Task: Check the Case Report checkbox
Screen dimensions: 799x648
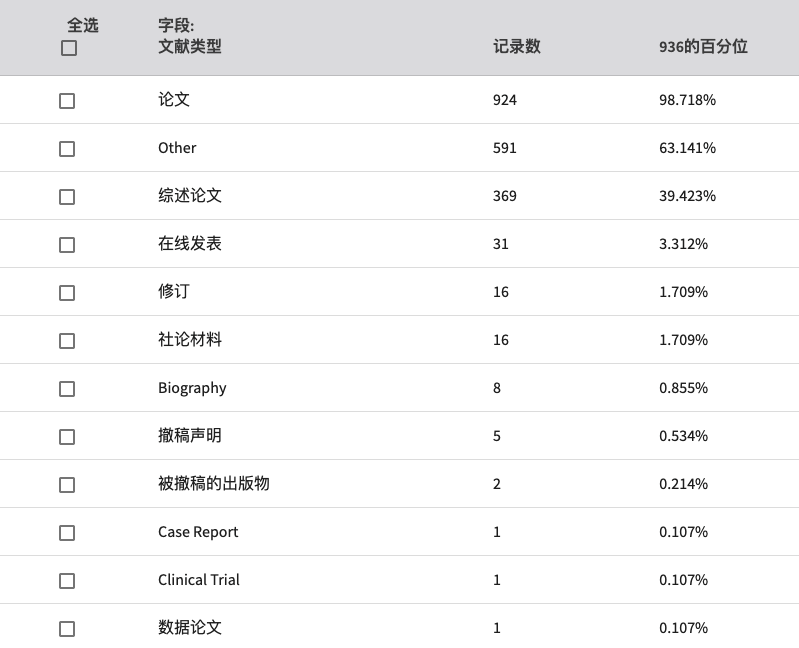Action: (67, 533)
